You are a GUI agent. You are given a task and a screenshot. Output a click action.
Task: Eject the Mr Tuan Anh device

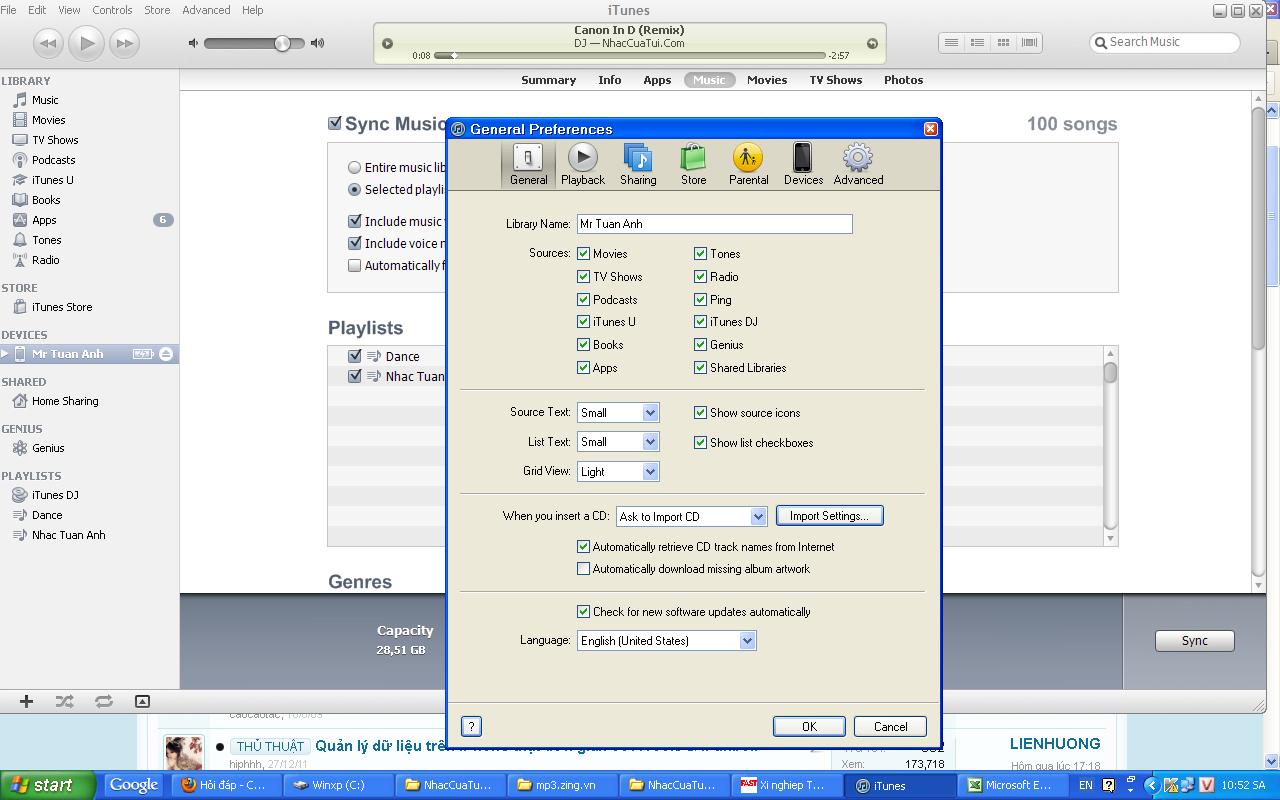point(166,354)
